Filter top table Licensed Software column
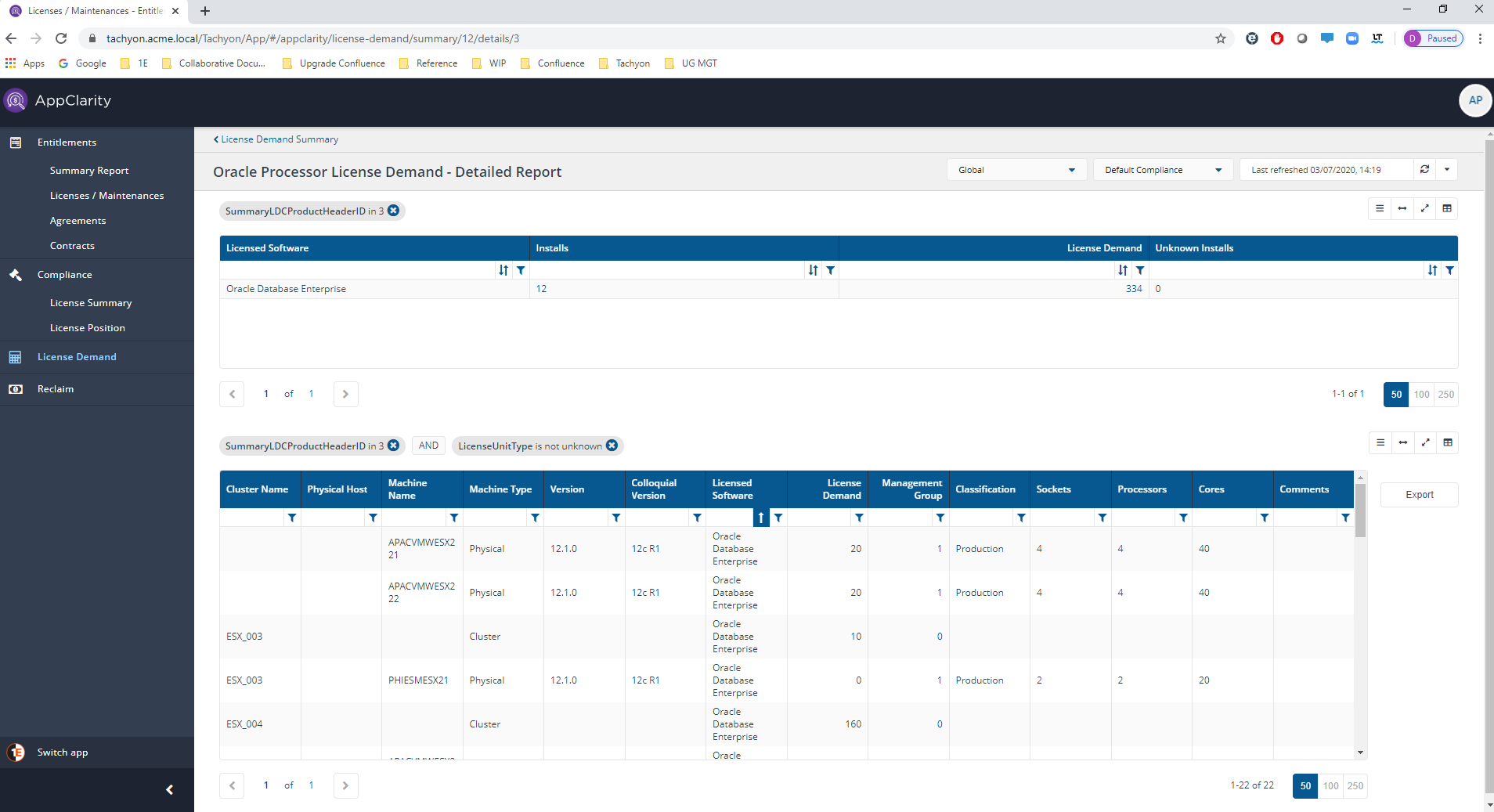 [x=521, y=270]
